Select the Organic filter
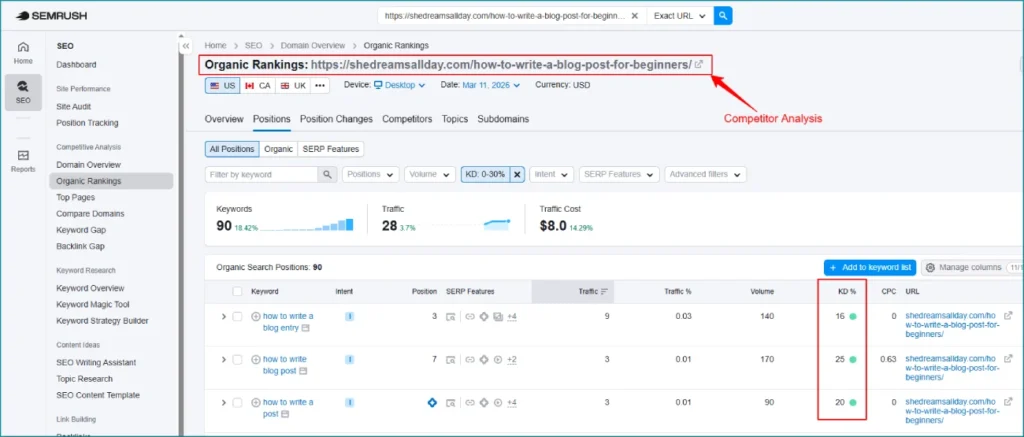This screenshot has width=1024, height=437. [x=278, y=149]
